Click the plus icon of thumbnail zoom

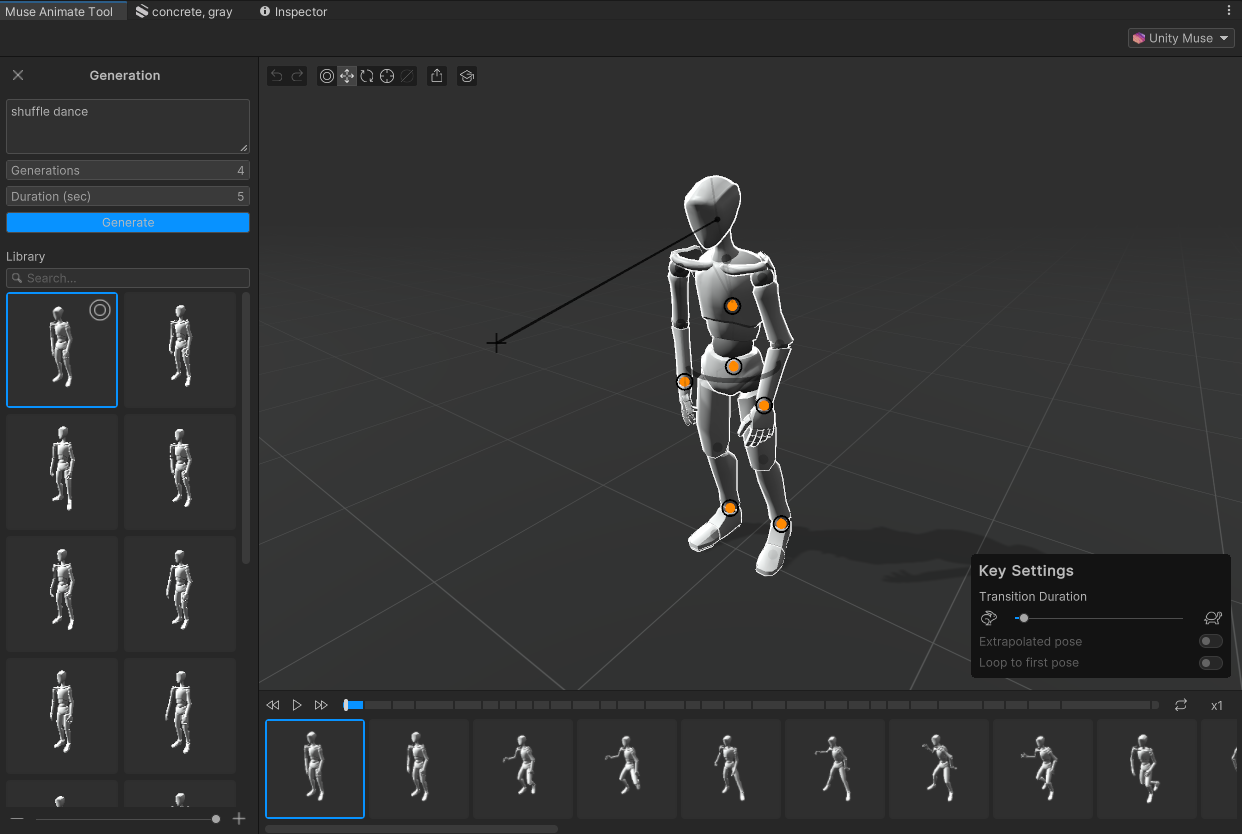click(239, 819)
